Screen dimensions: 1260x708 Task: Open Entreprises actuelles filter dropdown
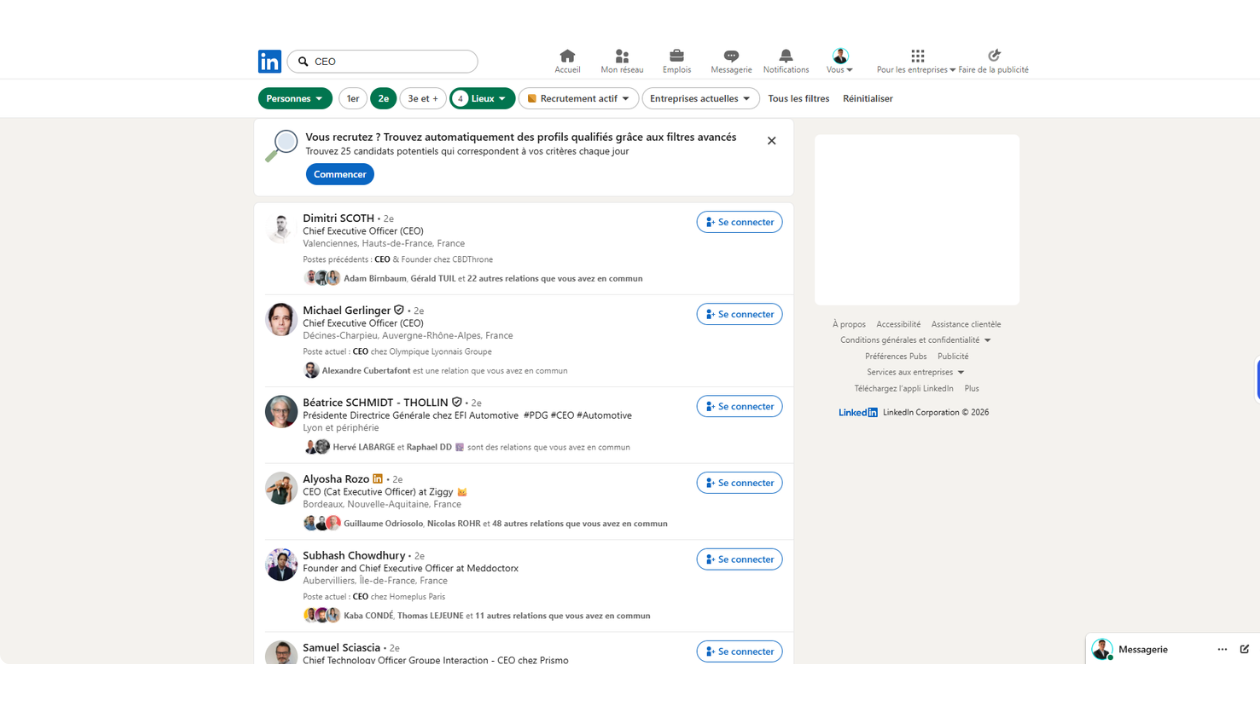pyautogui.click(x=701, y=98)
